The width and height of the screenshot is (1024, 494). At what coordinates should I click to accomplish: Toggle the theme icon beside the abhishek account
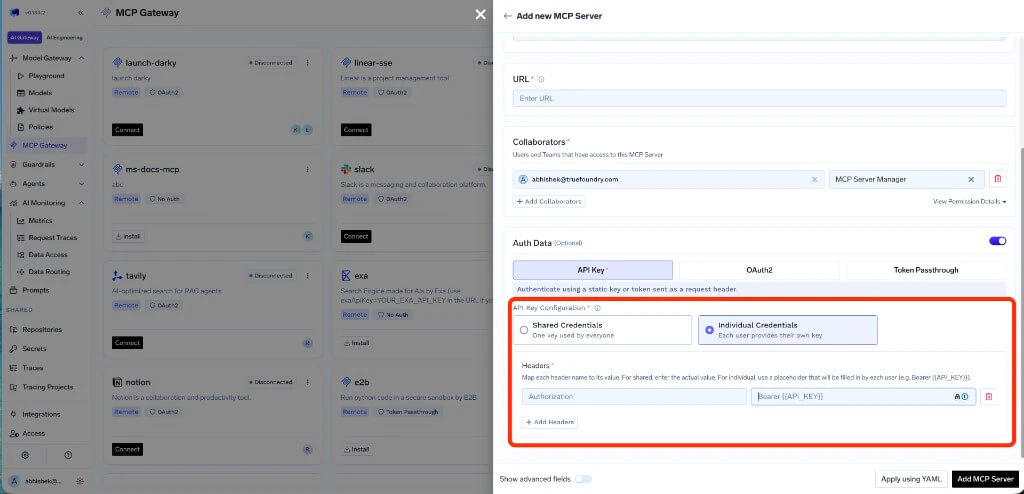80,481
